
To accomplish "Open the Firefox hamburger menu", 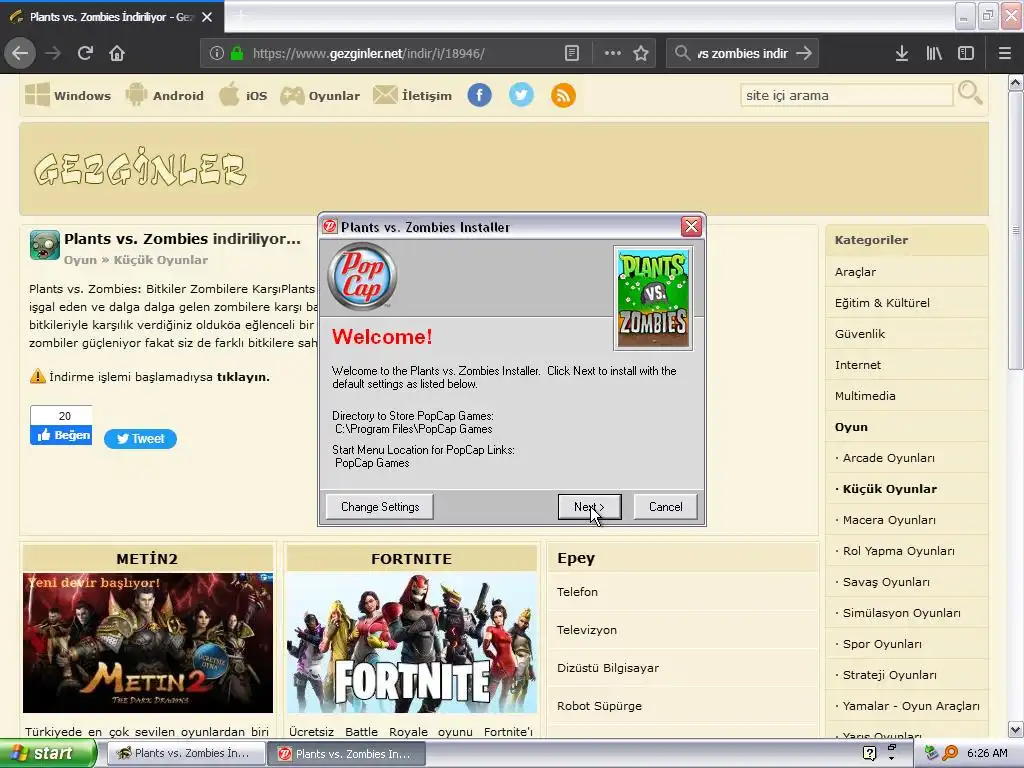I will (x=1005, y=54).
